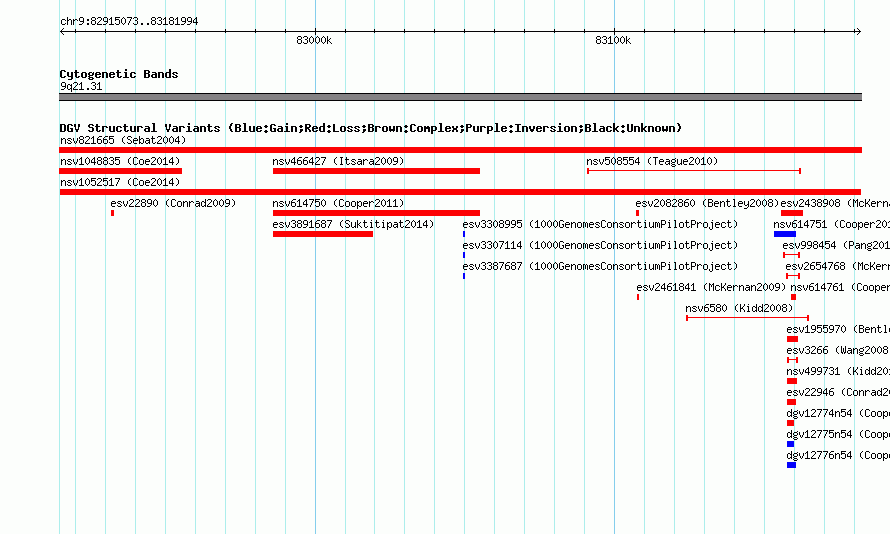Open nsv499731 variant label
Screen dimensions: 890x534
pyautogui.click(x=838, y=371)
